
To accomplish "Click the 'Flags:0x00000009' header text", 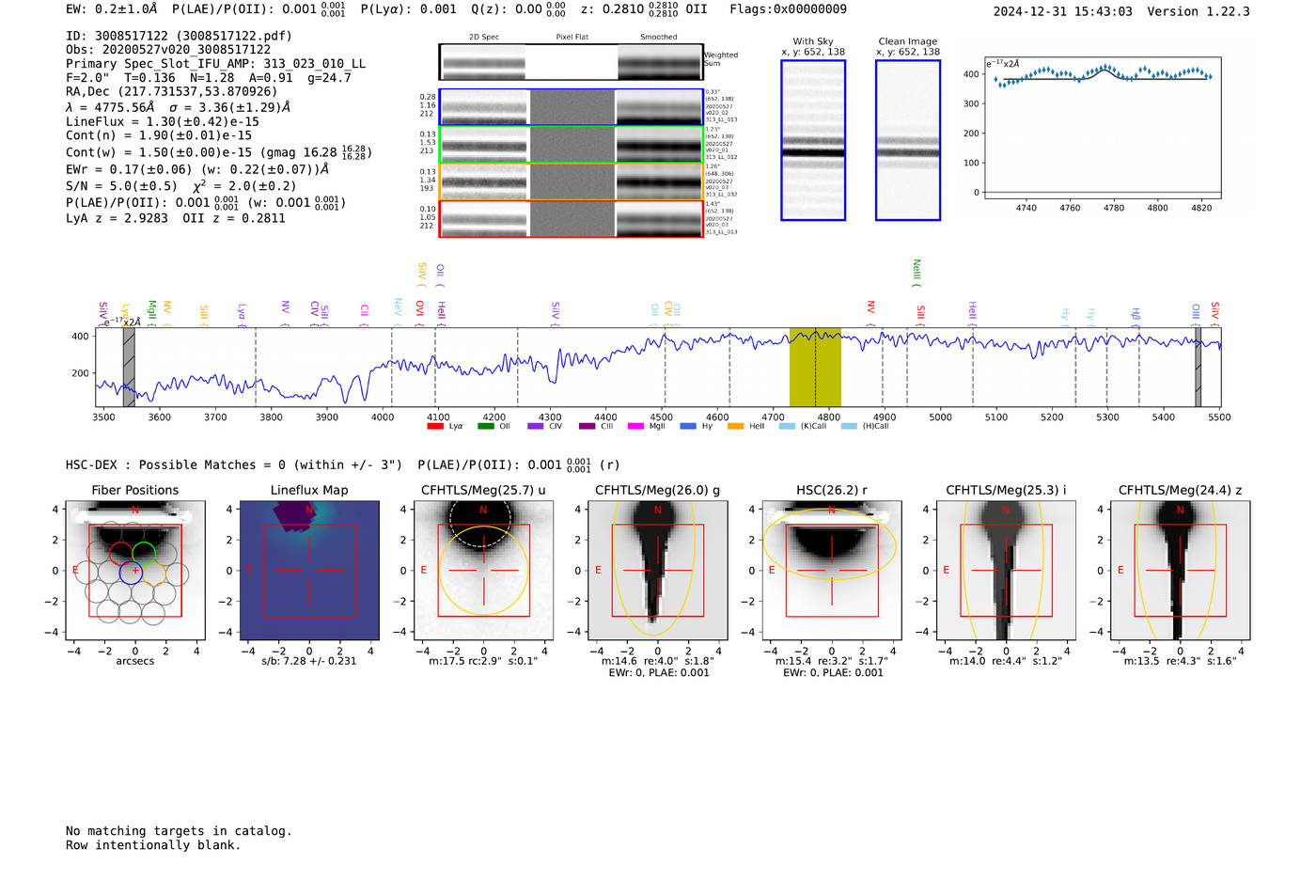I will tap(788, 9).
